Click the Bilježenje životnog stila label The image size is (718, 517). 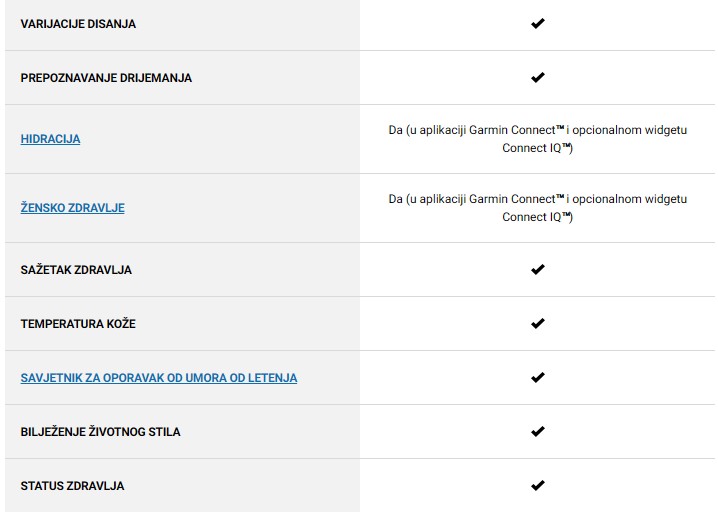coord(100,432)
